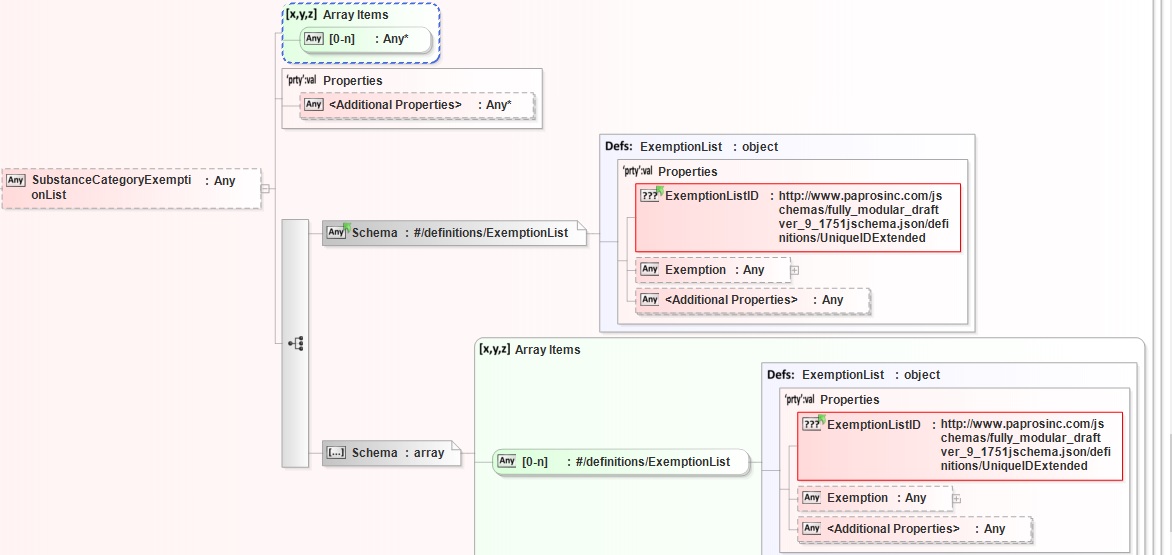Select the Schema : array node
1172x555 pixels.
coord(391,453)
